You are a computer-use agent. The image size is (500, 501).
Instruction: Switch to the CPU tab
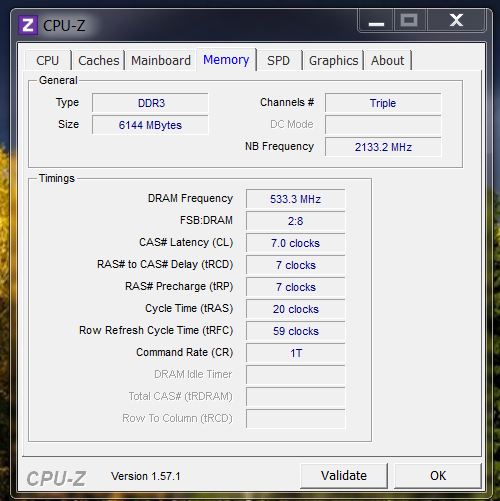[x=48, y=61]
